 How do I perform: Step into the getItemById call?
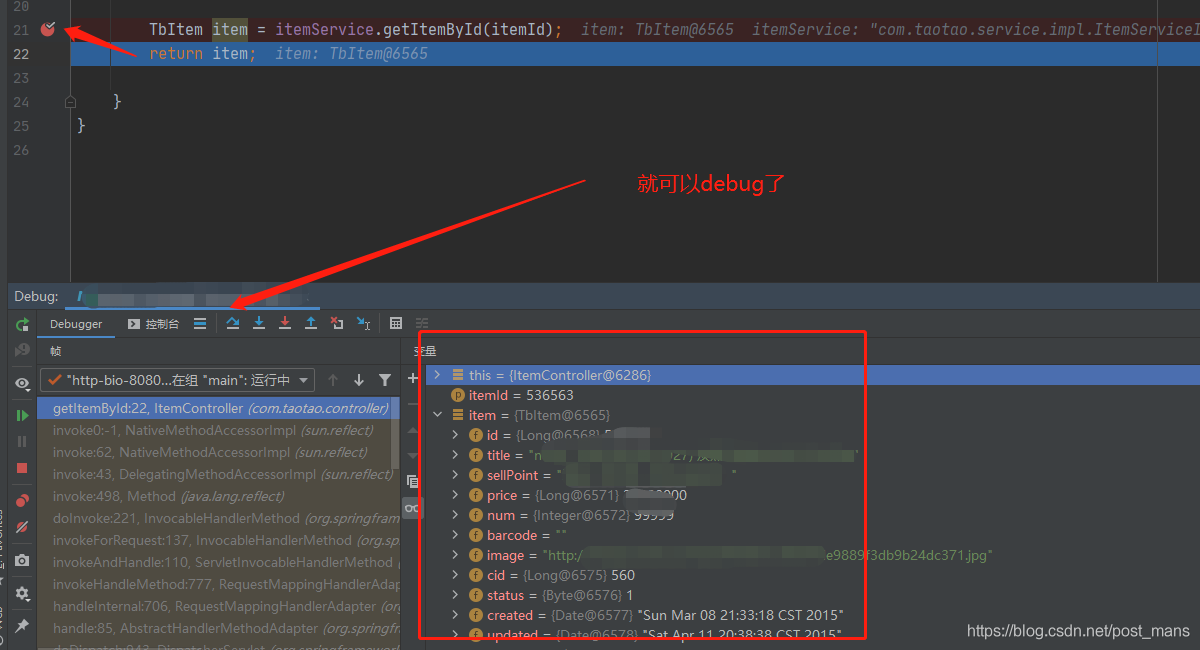point(259,322)
